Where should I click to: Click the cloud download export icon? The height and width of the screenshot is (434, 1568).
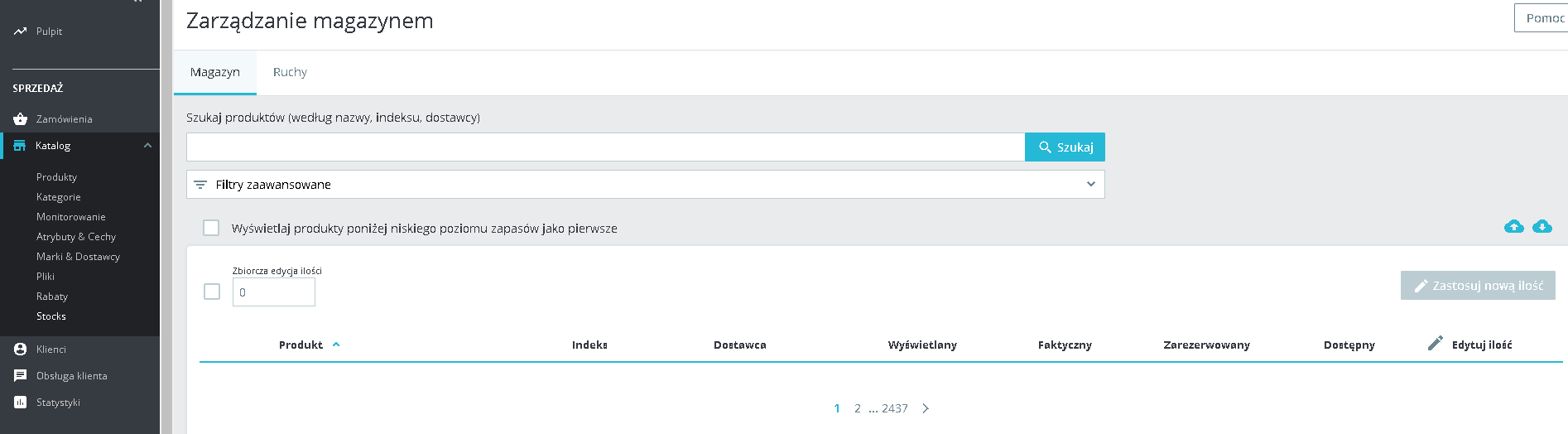[1542, 227]
